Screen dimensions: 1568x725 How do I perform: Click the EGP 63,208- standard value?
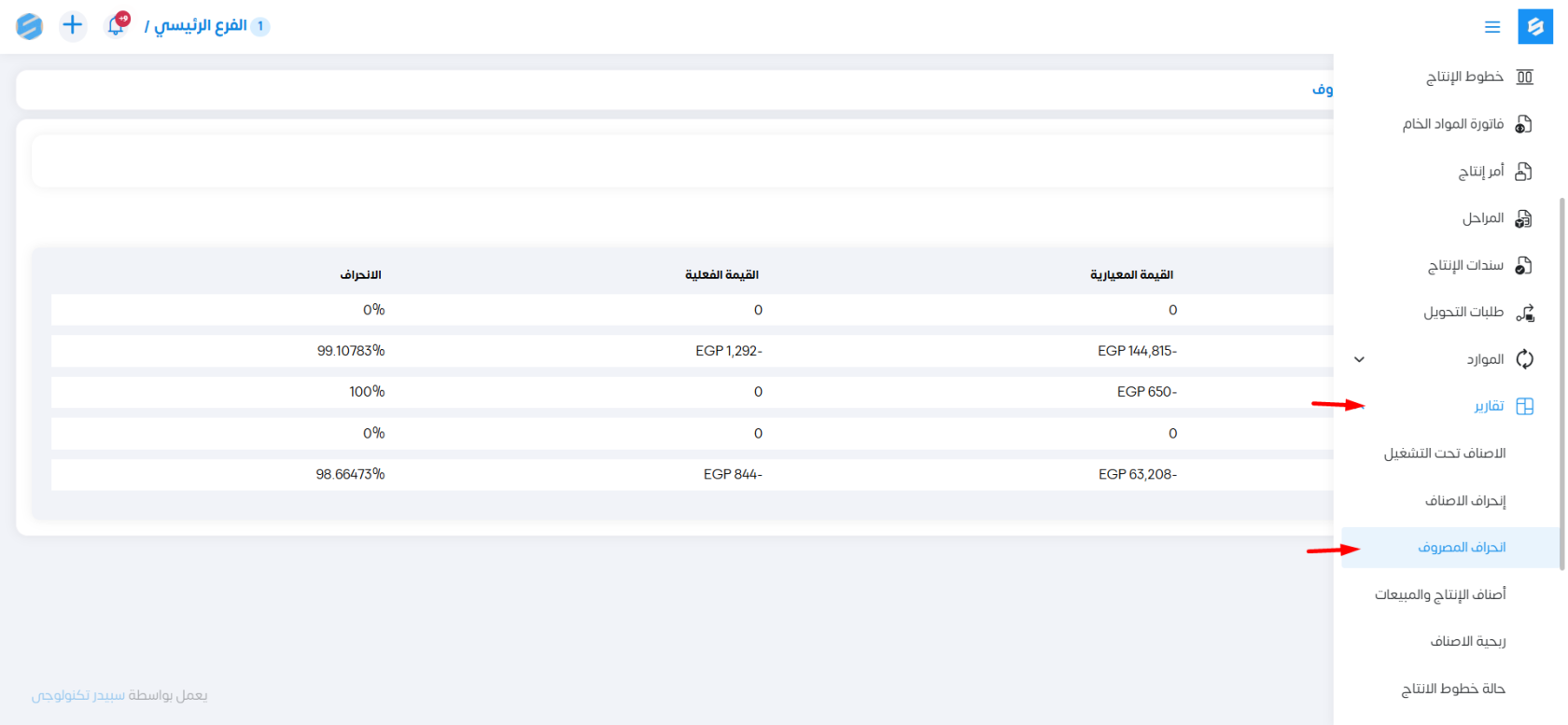(1138, 474)
